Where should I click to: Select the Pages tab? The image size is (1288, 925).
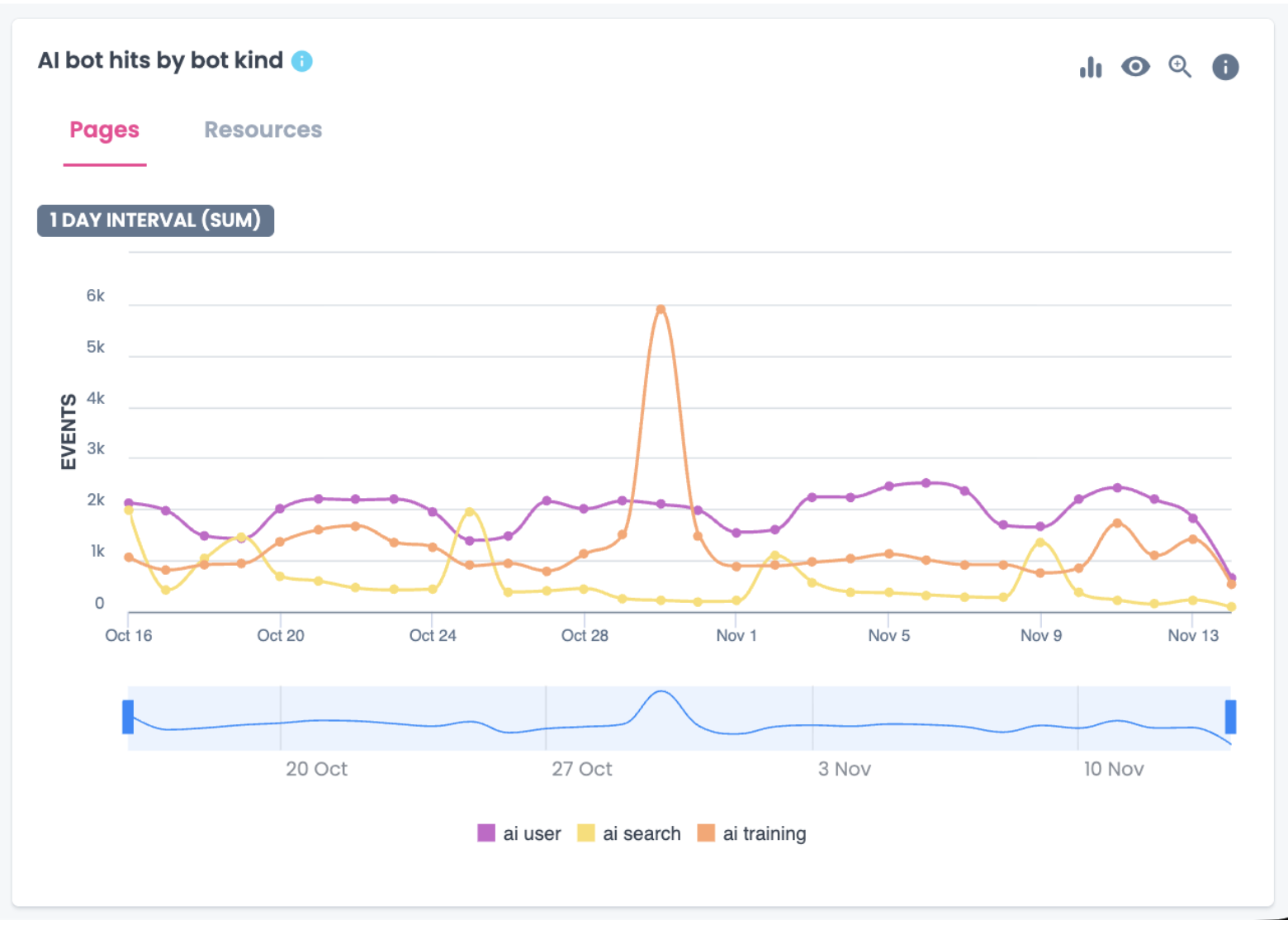pyautogui.click(x=104, y=130)
